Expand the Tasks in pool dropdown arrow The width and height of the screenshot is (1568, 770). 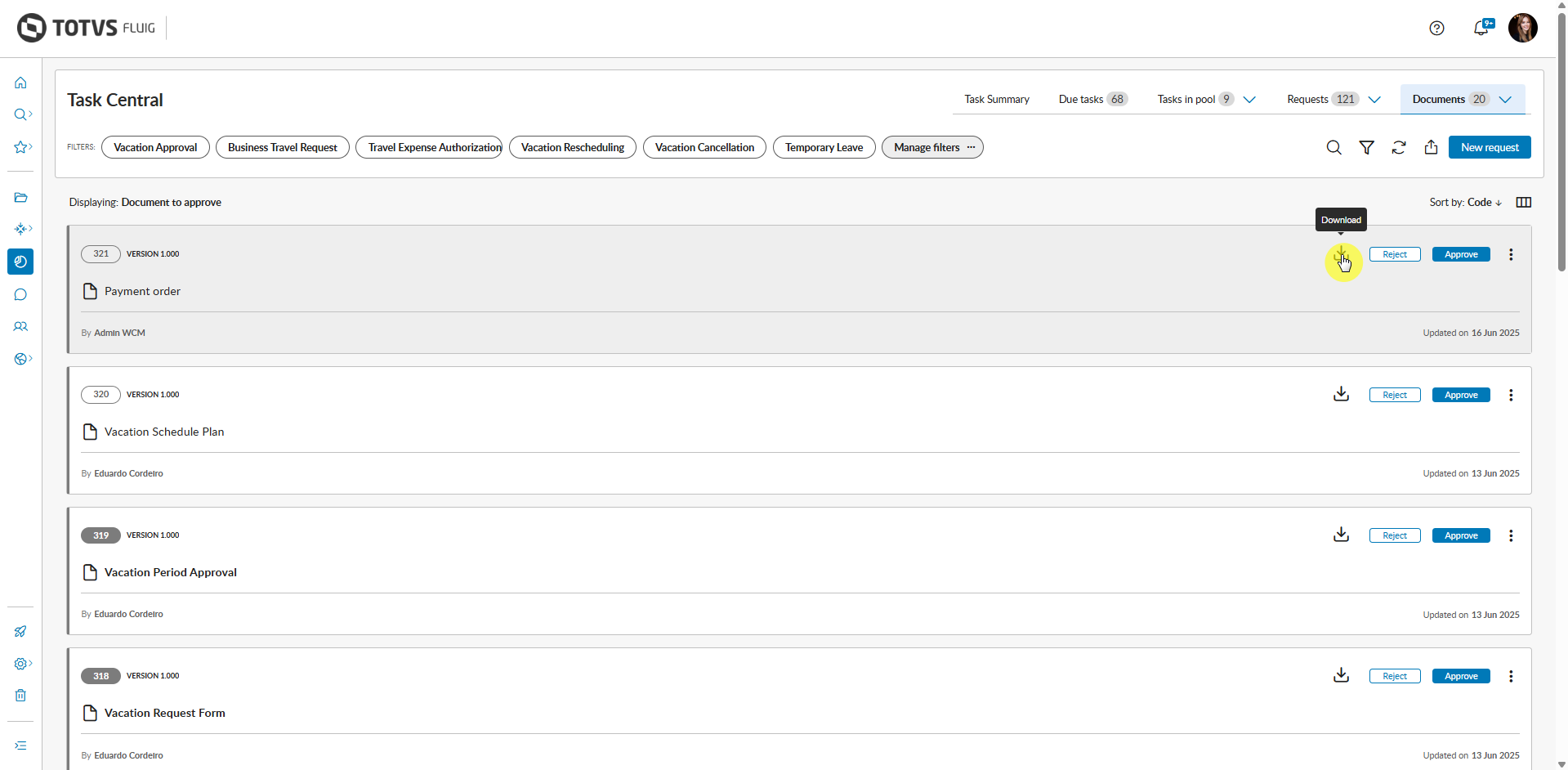(1249, 100)
